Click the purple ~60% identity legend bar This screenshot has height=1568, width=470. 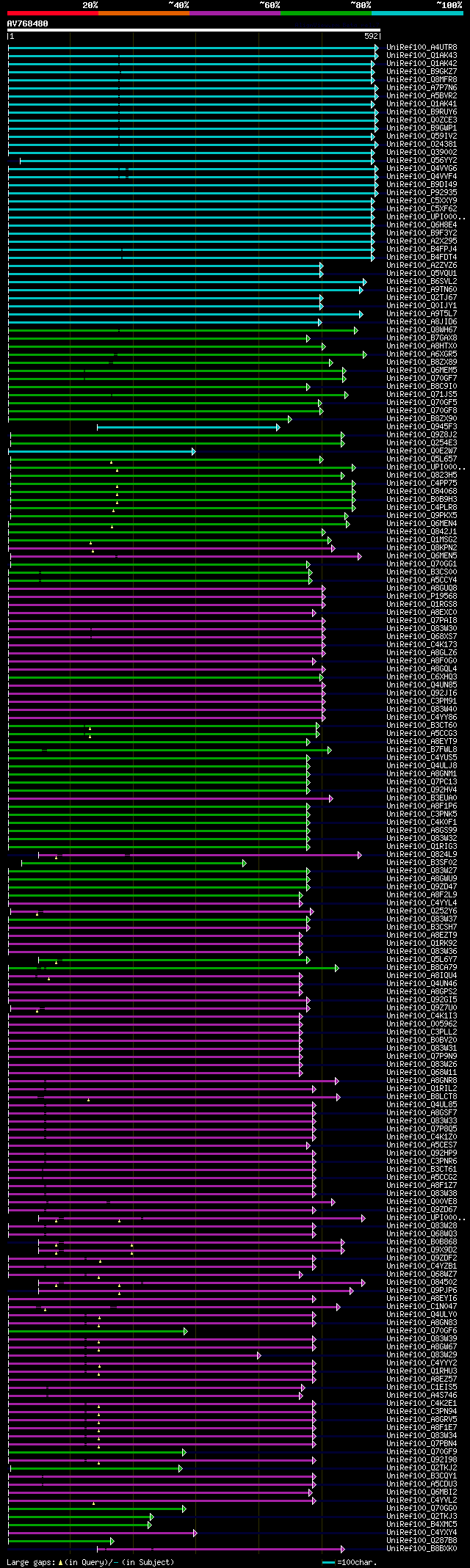tap(235, 12)
